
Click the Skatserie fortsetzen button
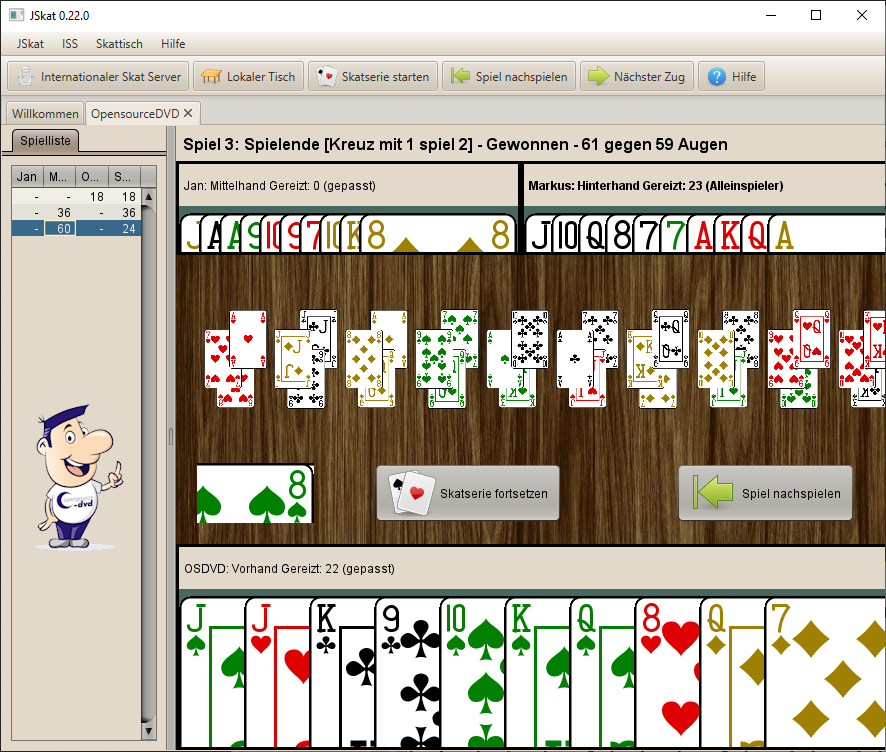pos(467,493)
